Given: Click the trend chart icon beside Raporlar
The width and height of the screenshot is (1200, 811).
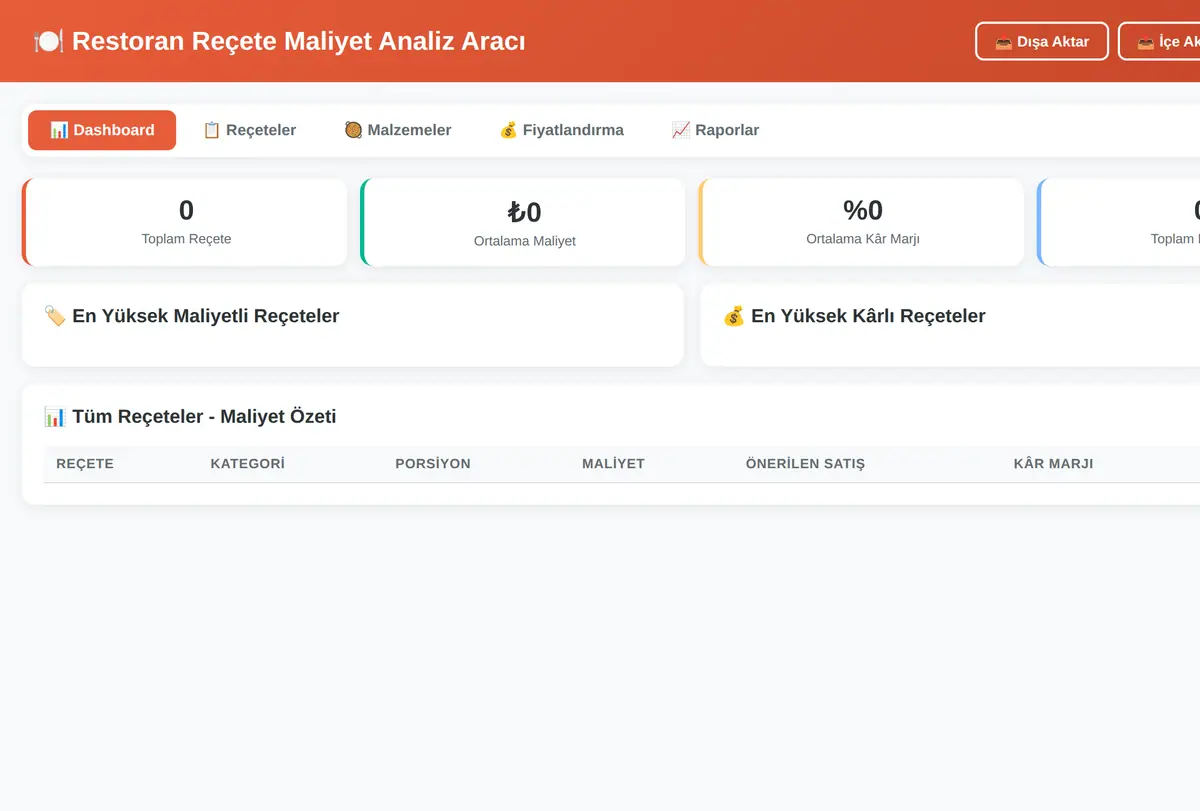Looking at the screenshot, I should click(x=681, y=130).
